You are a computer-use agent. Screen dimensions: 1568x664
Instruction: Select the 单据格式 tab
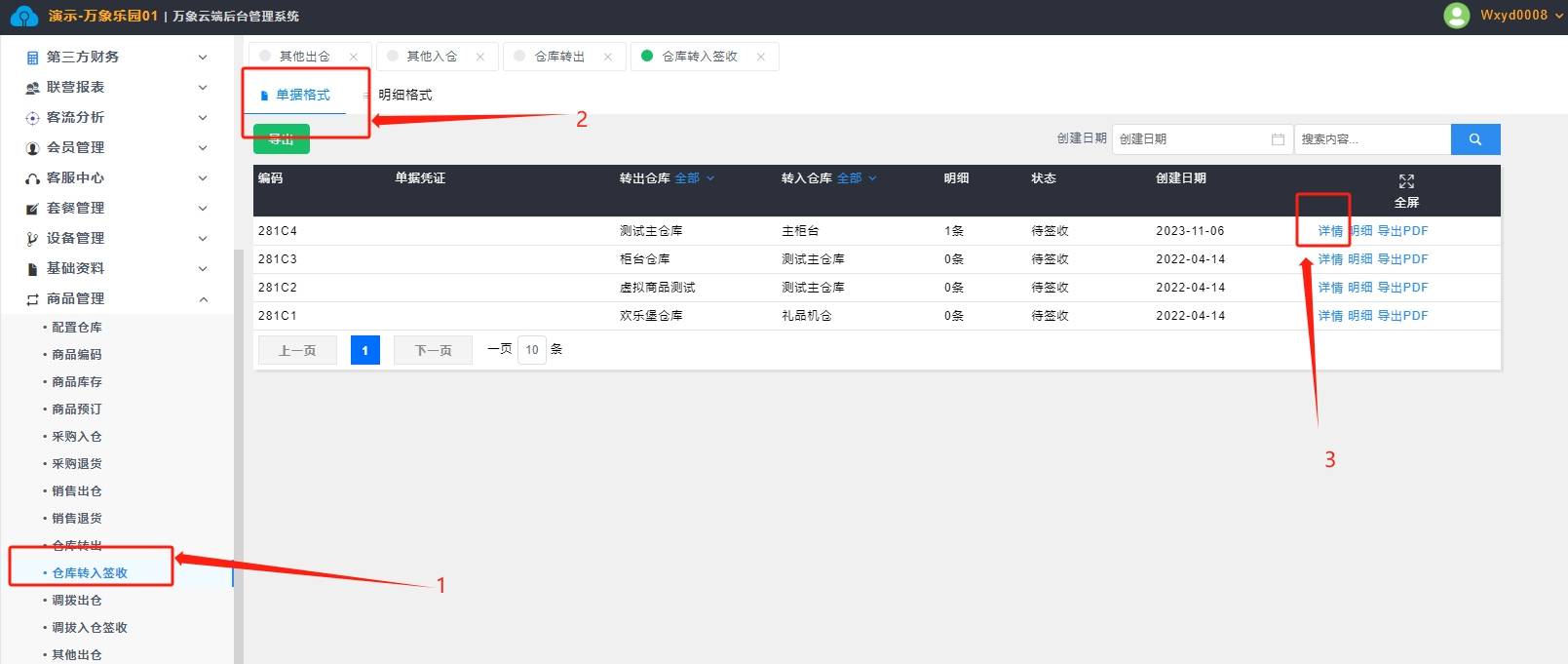tap(295, 95)
